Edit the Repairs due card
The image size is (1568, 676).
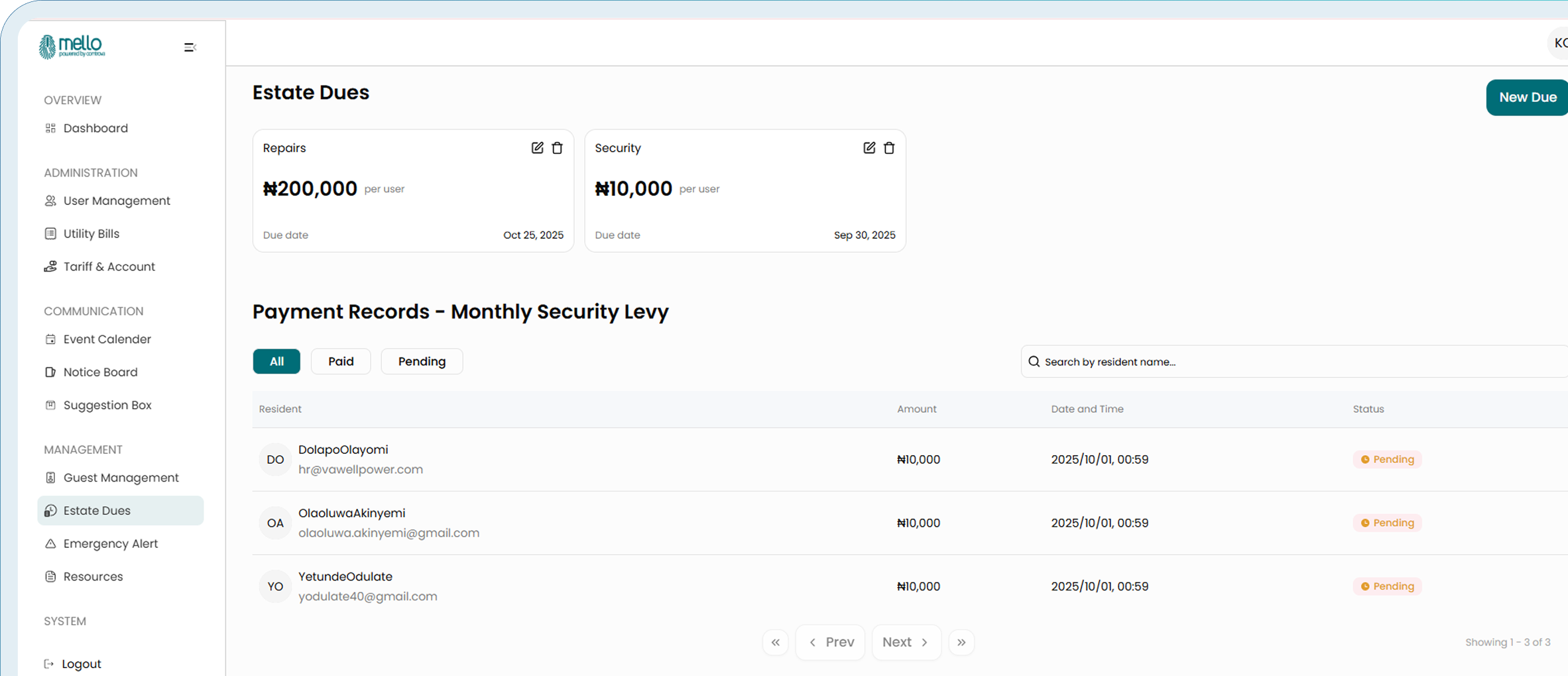coord(537,148)
